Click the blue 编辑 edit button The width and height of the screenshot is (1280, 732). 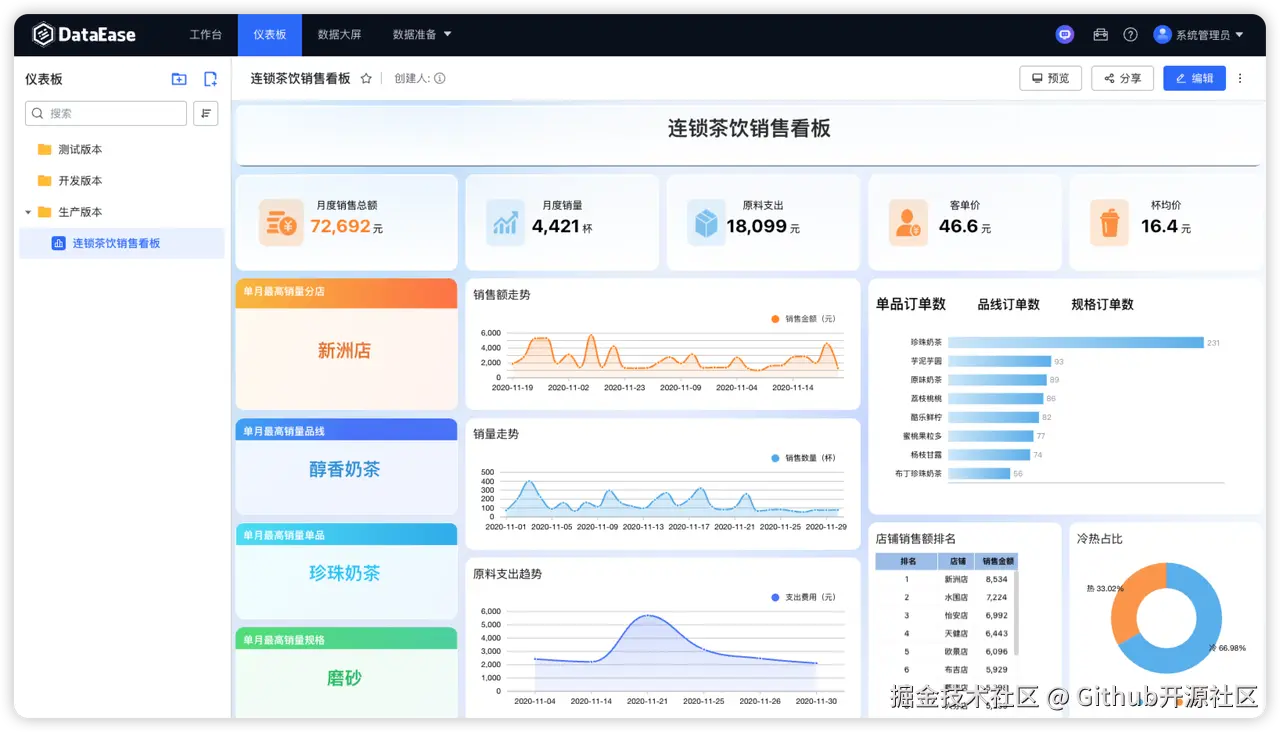(1194, 78)
